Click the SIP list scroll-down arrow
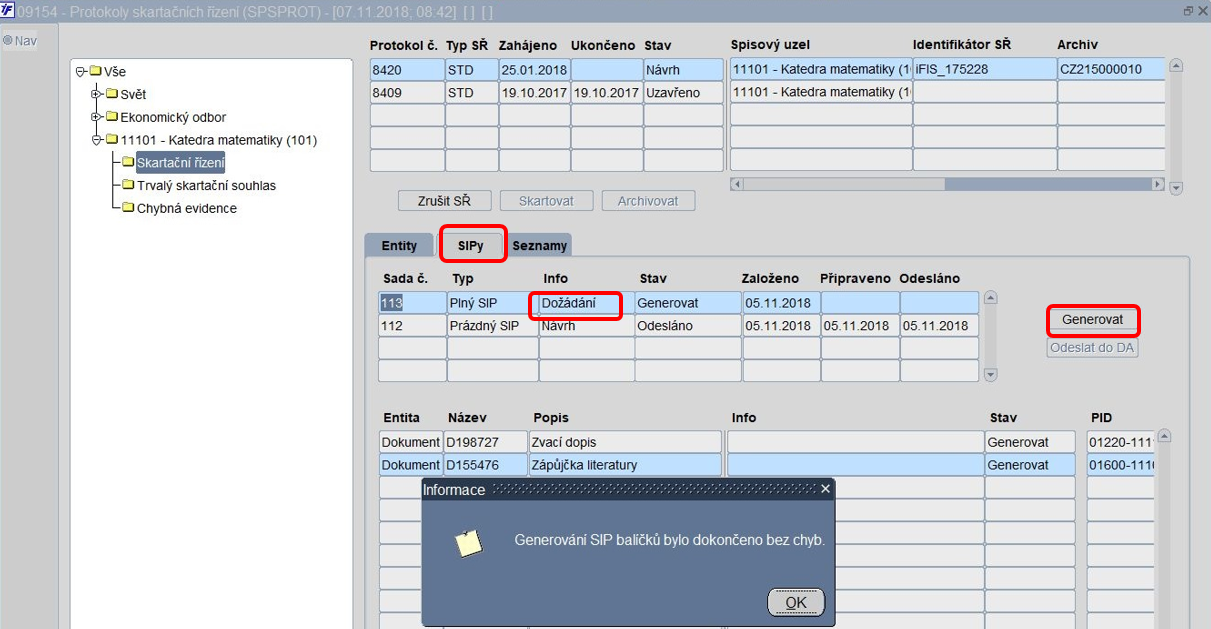The height and width of the screenshot is (629, 1211). pos(991,375)
